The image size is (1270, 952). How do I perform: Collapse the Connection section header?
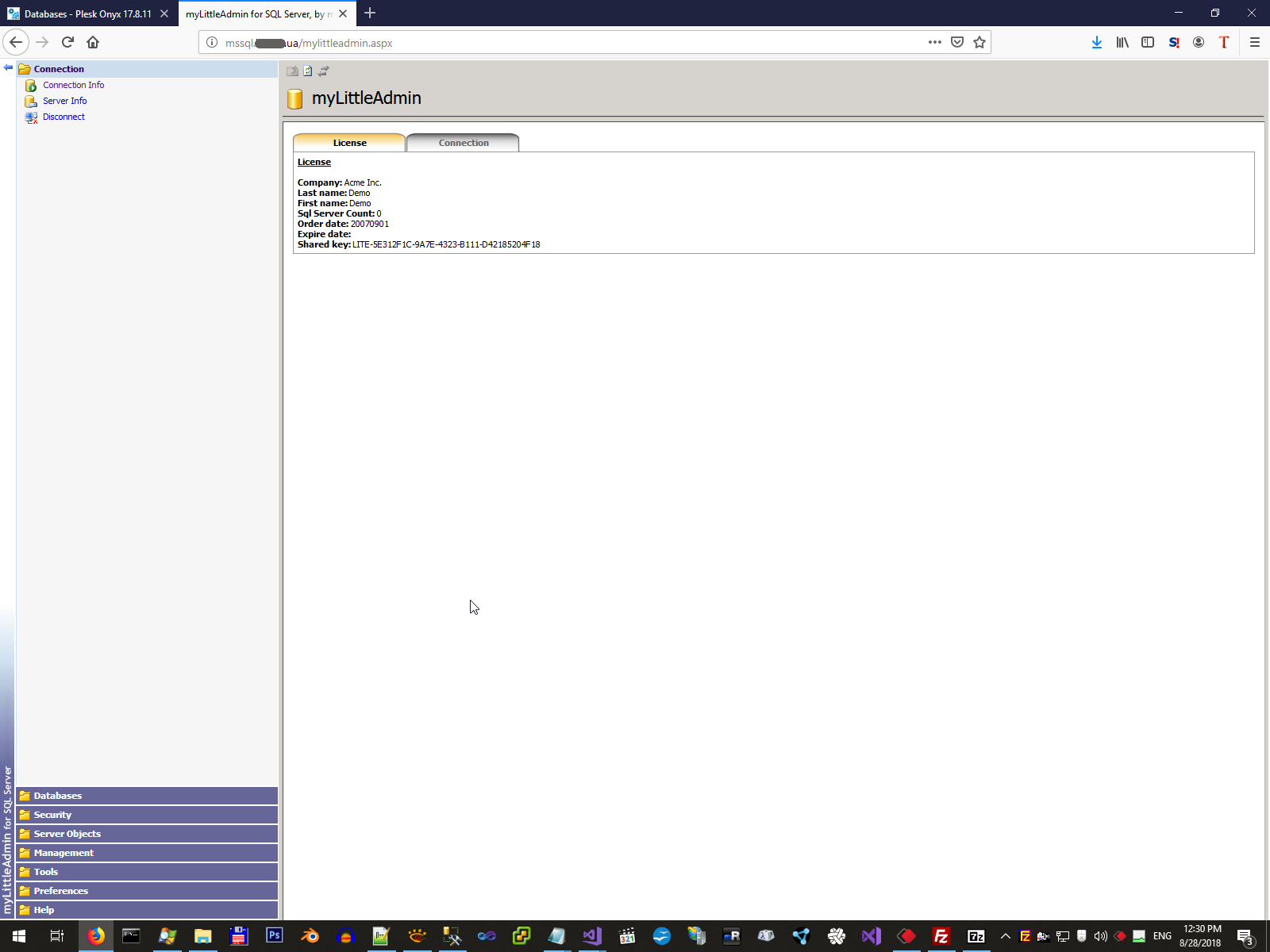(147, 69)
